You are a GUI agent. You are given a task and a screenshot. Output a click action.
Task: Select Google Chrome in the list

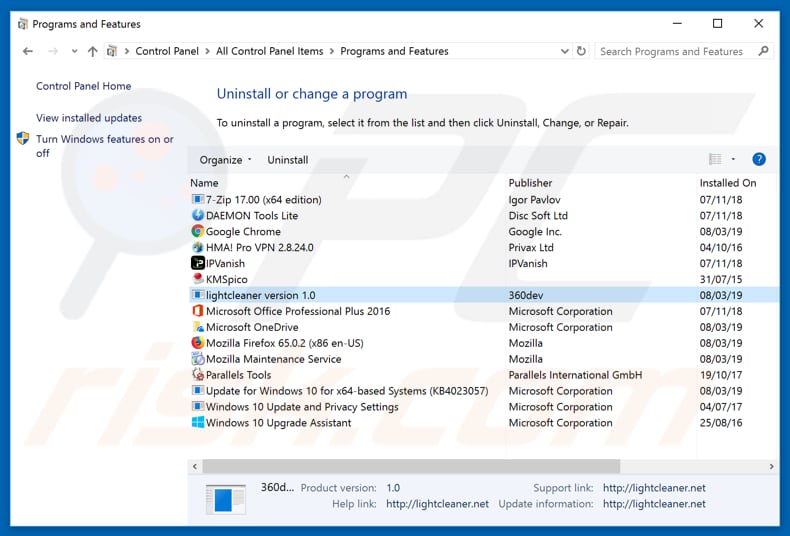[x=243, y=232]
